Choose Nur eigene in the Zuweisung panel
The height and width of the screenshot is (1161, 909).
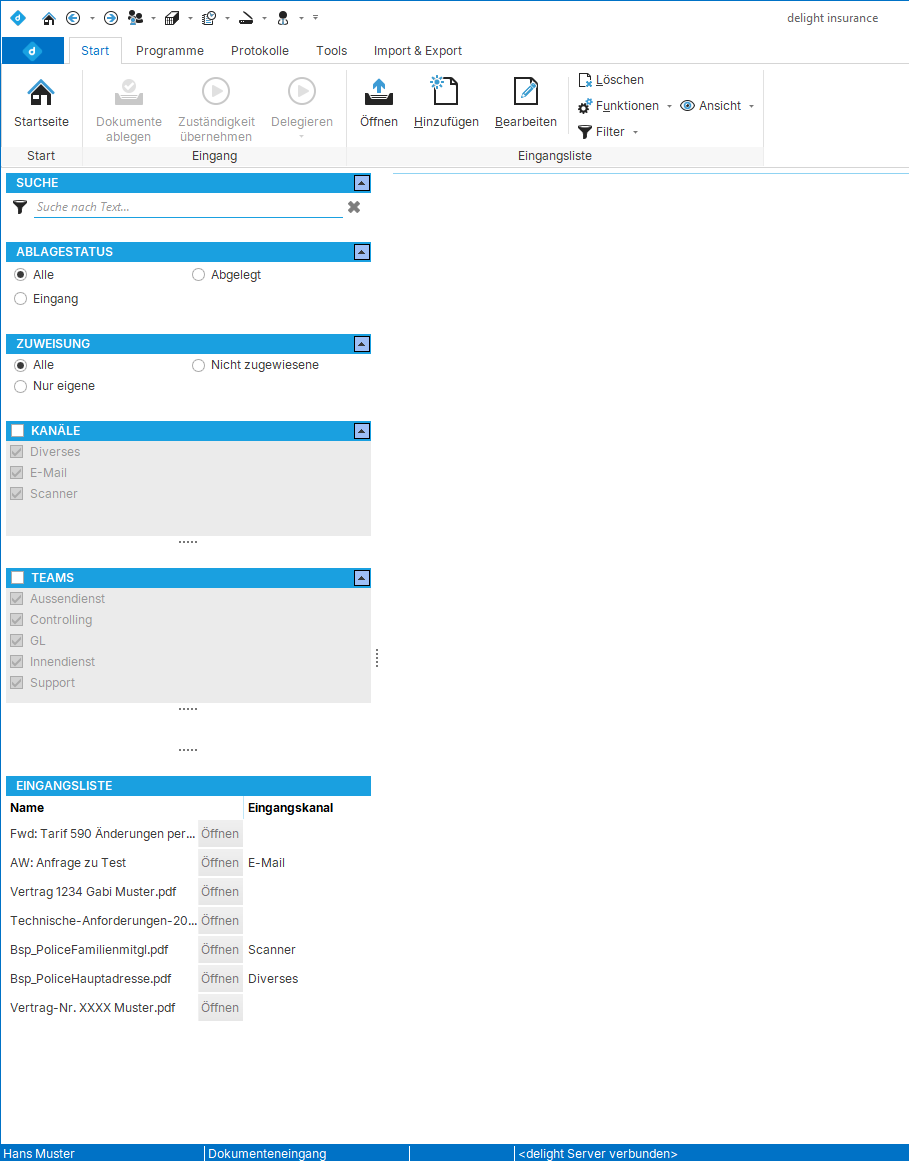click(20, 385)
